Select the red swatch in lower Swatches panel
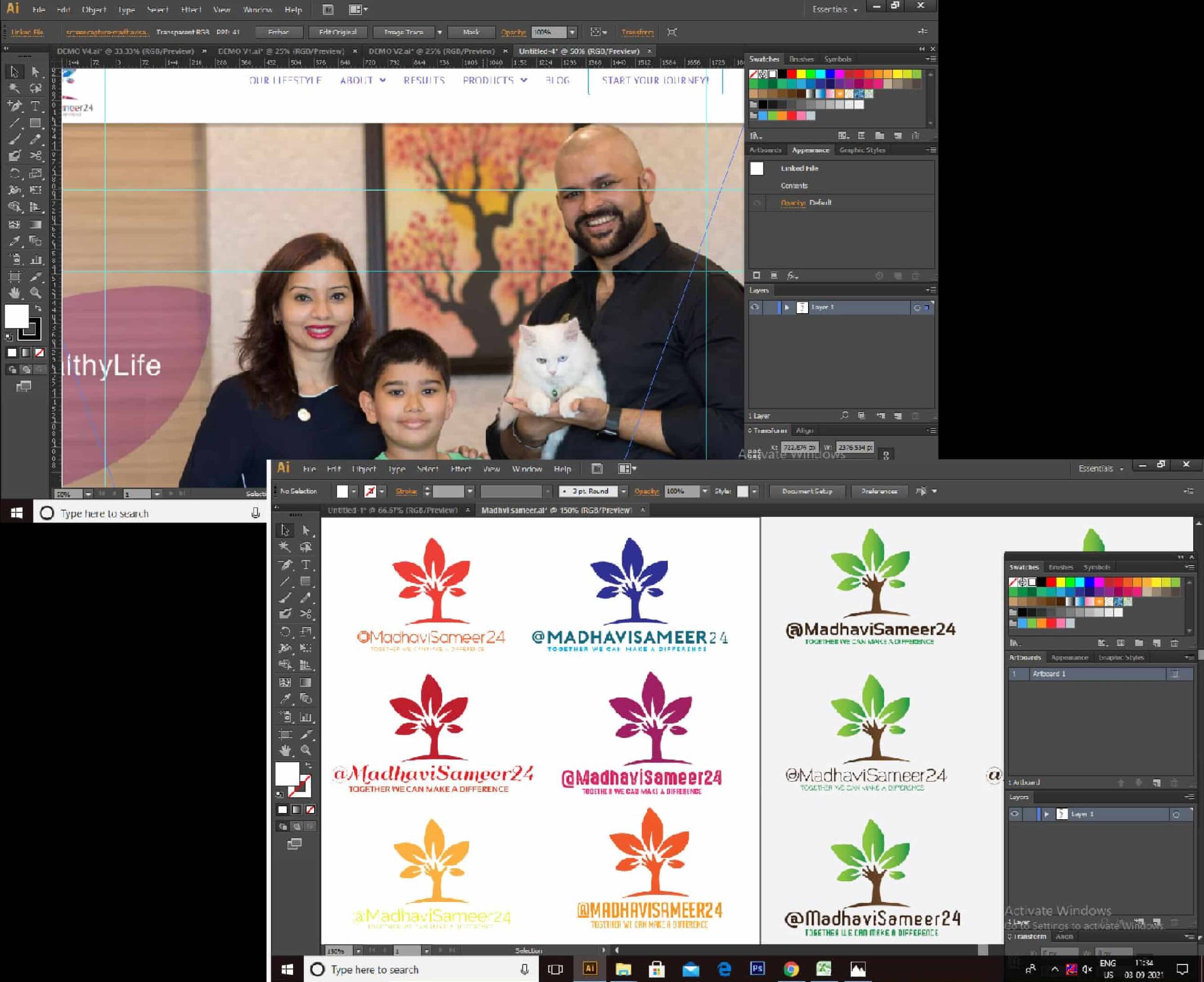The width and height of the screenshot is (1204, 982). point(1050,582)
